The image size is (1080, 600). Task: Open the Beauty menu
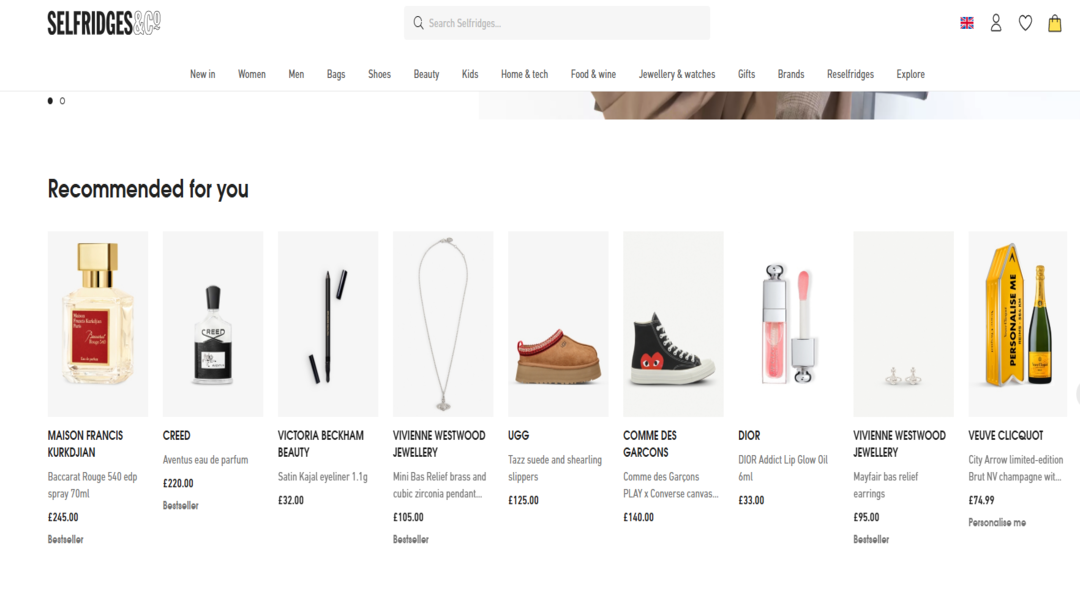pos(426,74)
